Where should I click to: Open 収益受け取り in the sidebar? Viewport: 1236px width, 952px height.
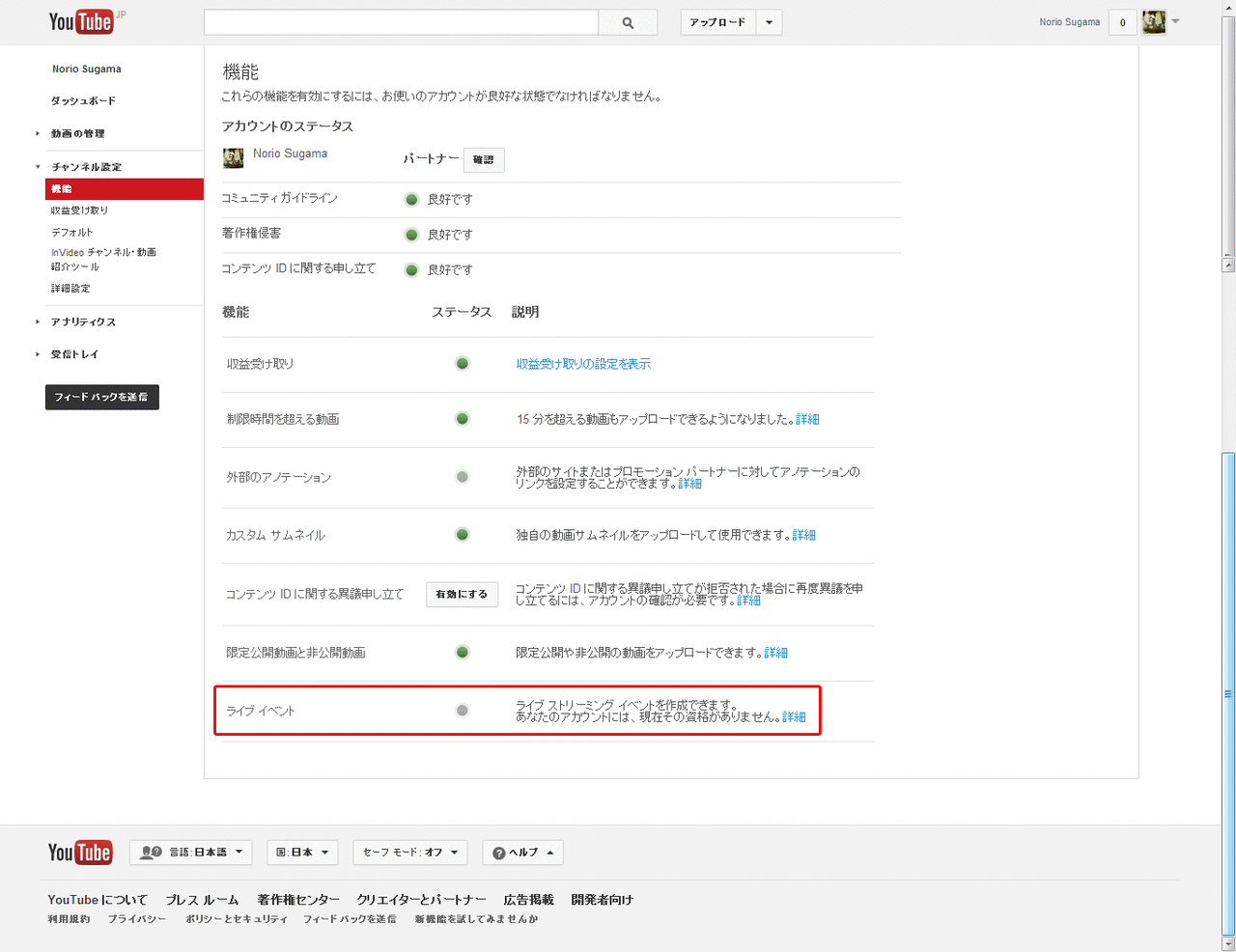pos(79,210)
